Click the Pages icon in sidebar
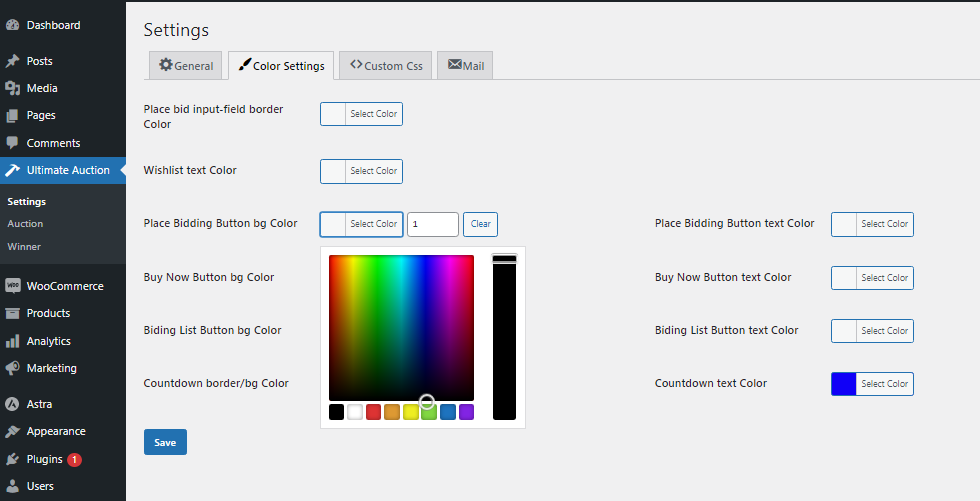The width and height of the screenshot is (980, 501). coord(12,116)
